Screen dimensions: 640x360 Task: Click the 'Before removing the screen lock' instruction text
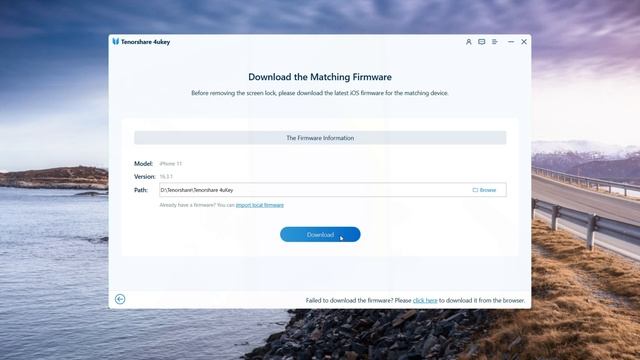(320, 93)
